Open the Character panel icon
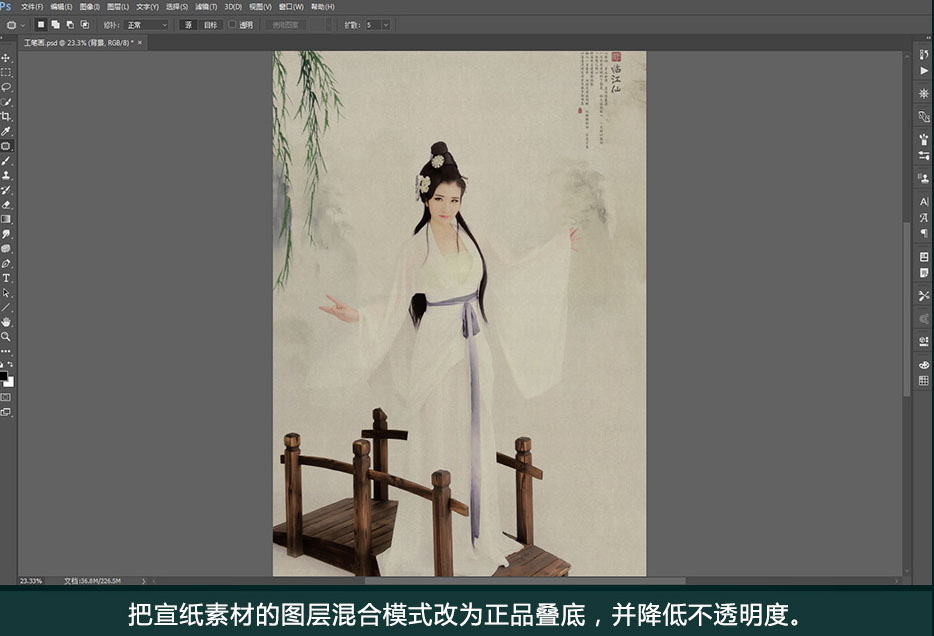The width and height of the screenshot is (934, 636). point(924,202)
